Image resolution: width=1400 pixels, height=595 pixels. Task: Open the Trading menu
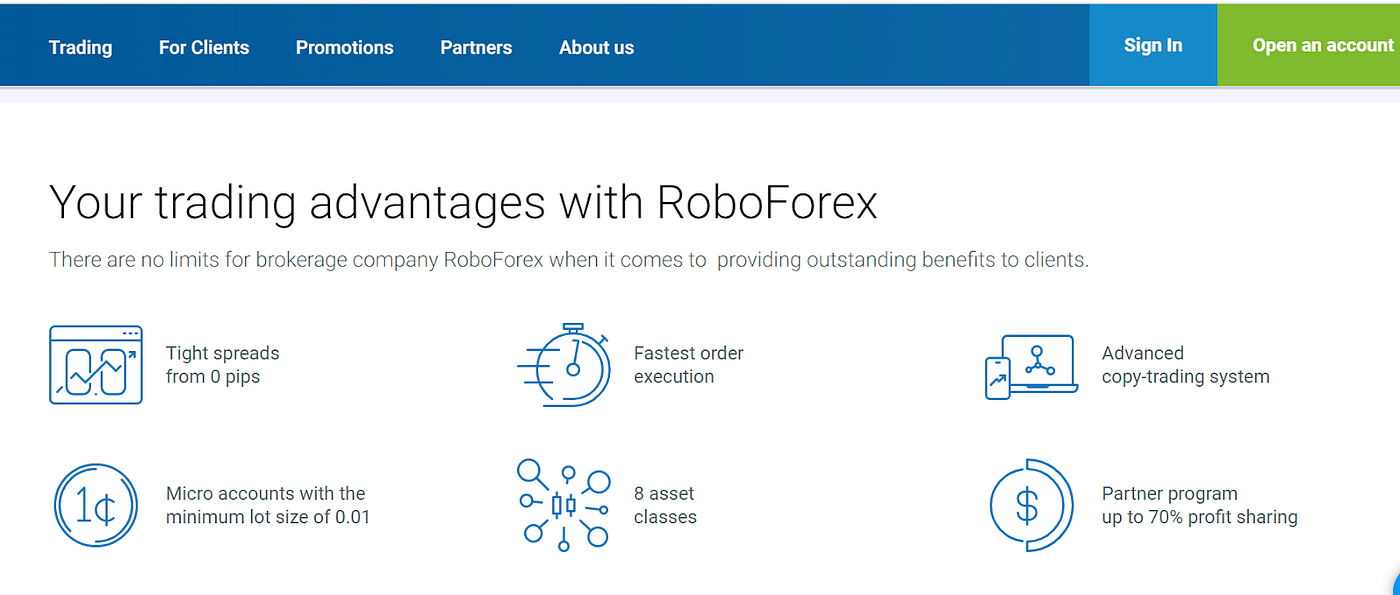coord(80,47)
